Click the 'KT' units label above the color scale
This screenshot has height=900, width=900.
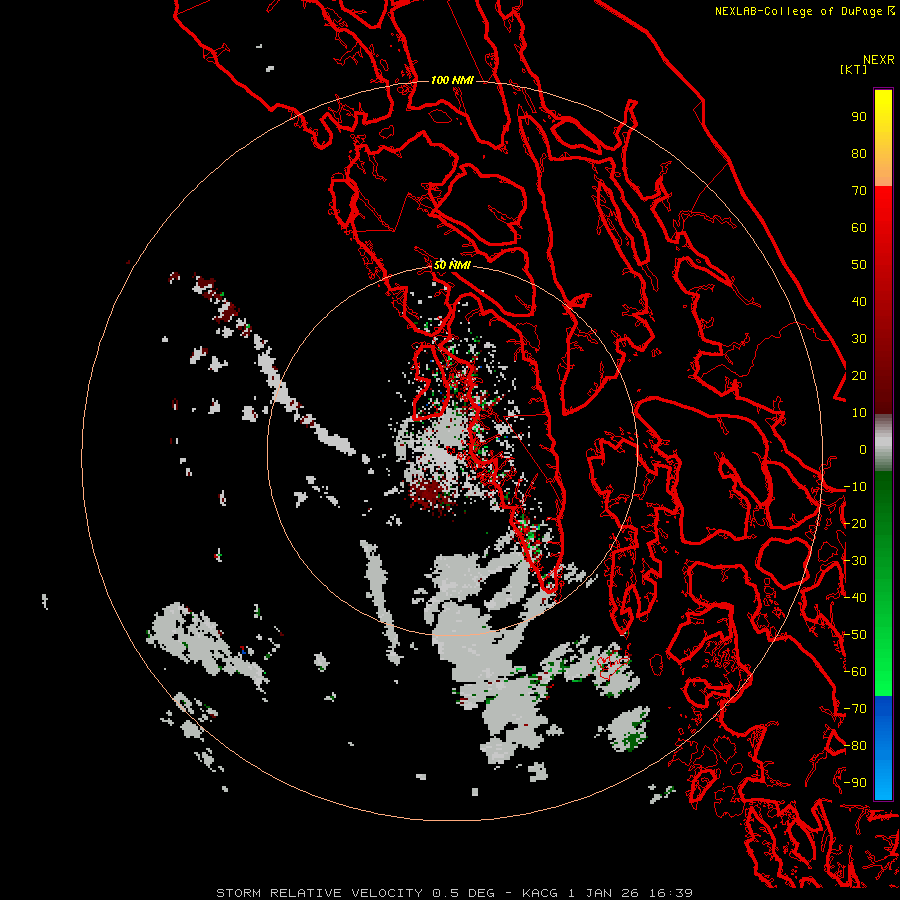[854, 69]
